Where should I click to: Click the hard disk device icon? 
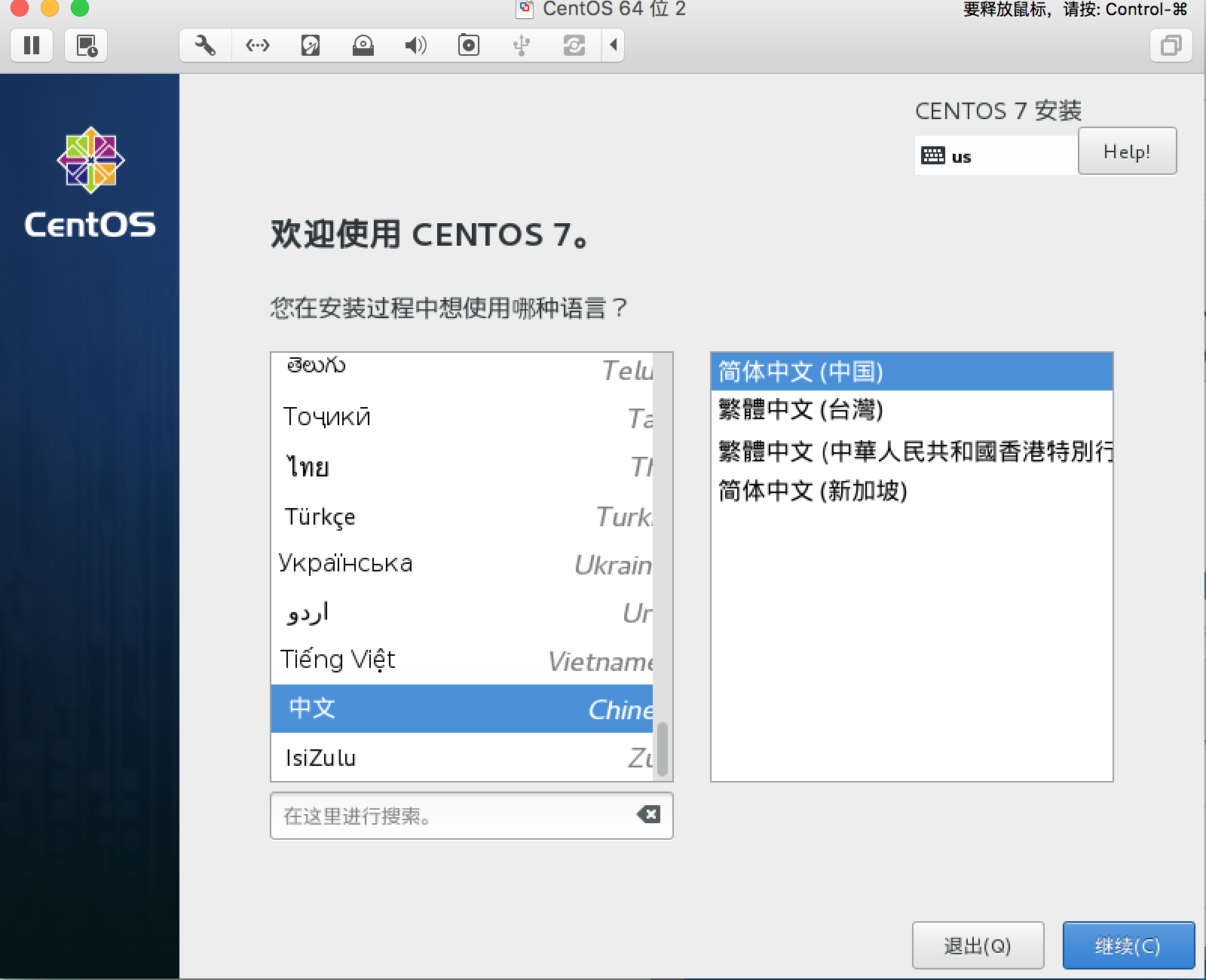click(x=311, y=45)
